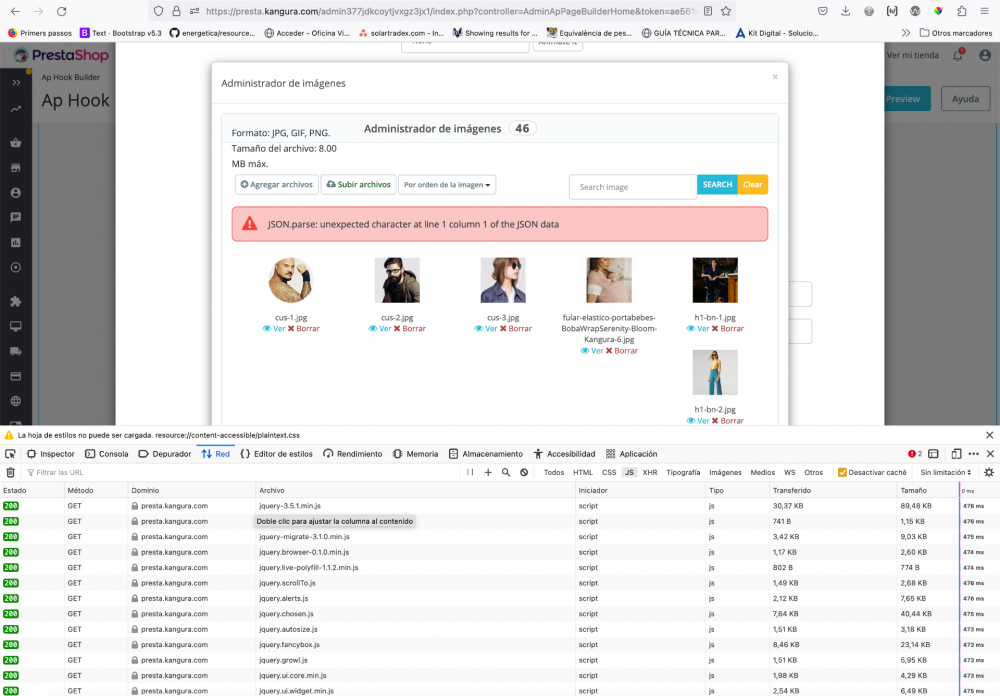Viewport: 1000px width, 696px height.
Task: Toggle Desactivar caché checkbox
Action: [842, 472]
